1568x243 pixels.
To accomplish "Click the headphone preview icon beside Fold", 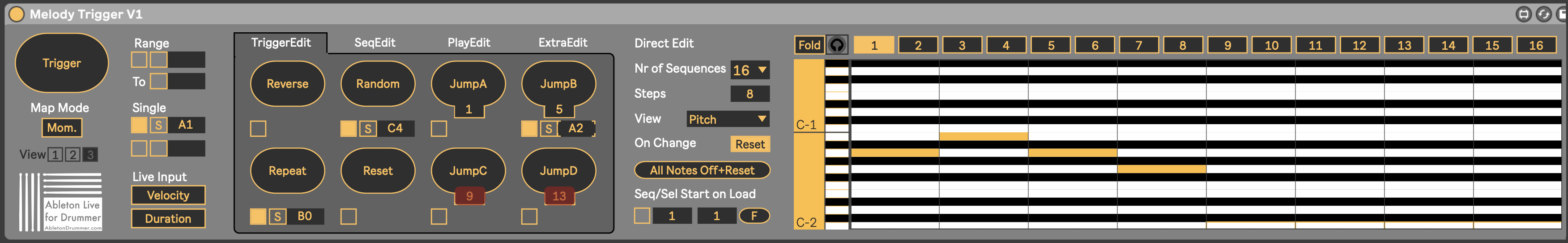I will (837, 44).
